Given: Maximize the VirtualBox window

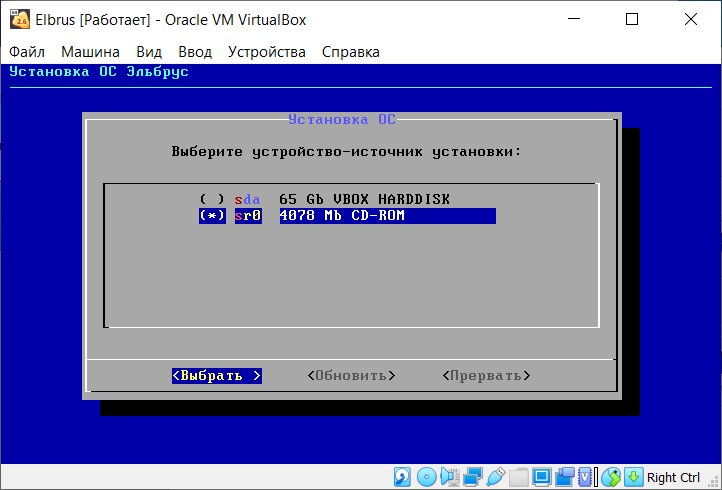Looking at the screenshot, I should click(632, 19).
